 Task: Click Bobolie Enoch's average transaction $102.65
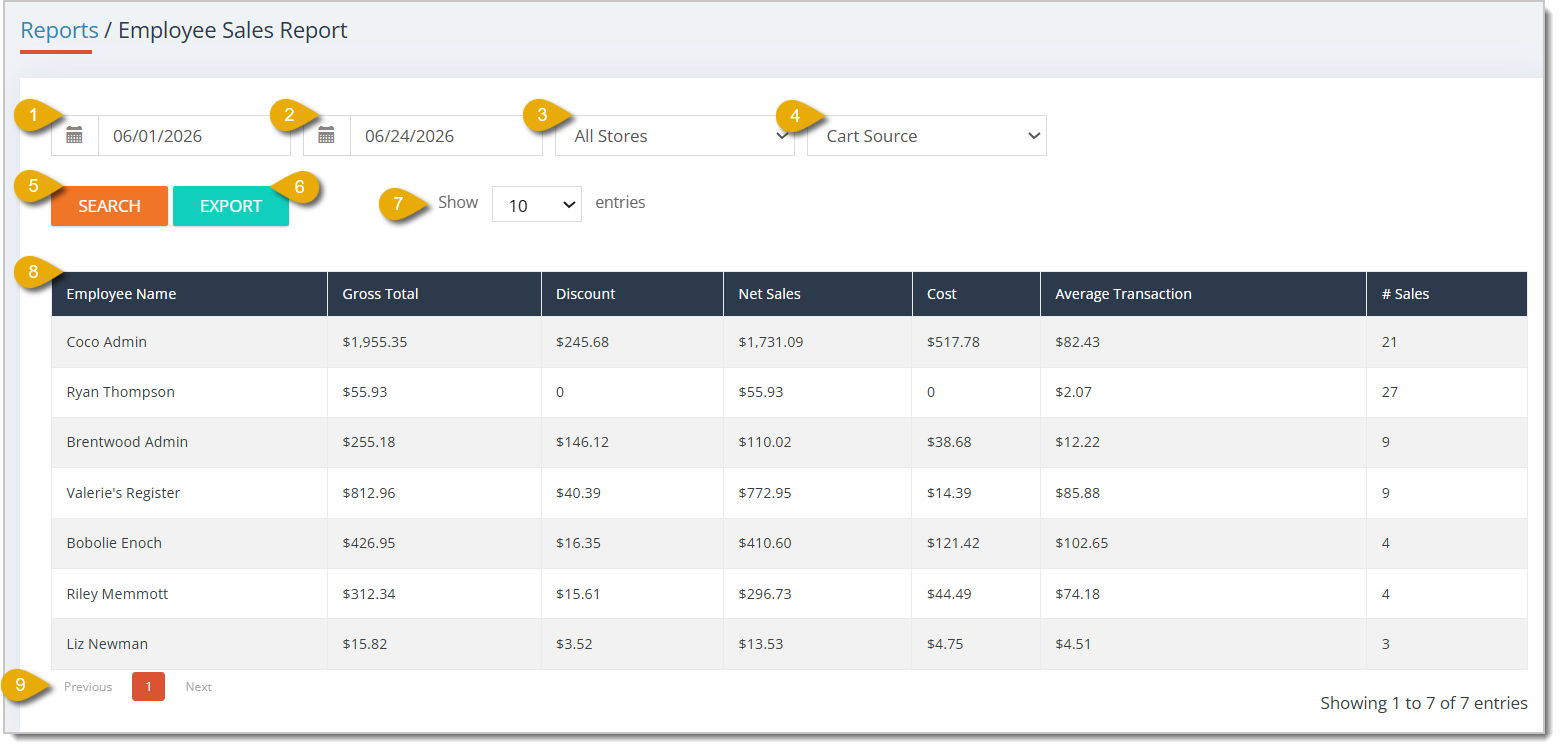pyautogui.click(x=1082, y=543)
